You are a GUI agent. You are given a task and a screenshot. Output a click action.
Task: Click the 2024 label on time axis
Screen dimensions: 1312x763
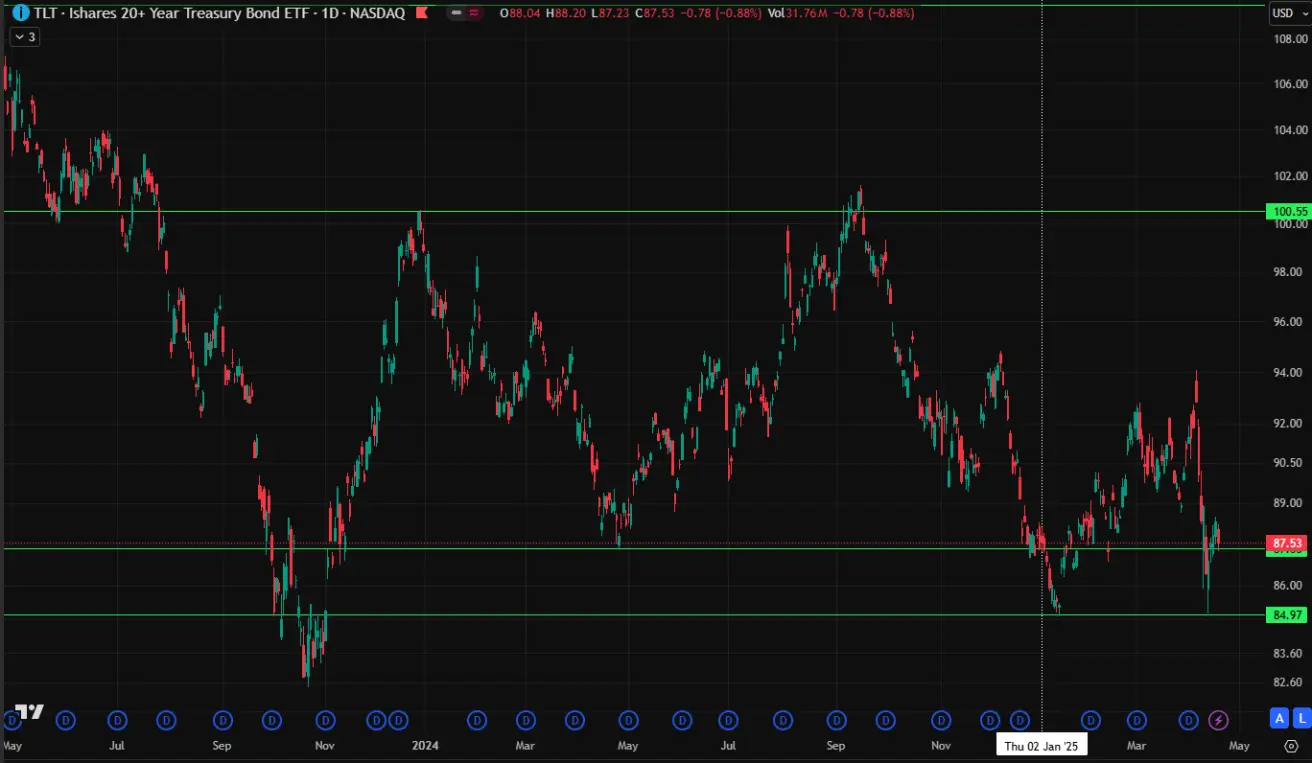coord(426,745)
